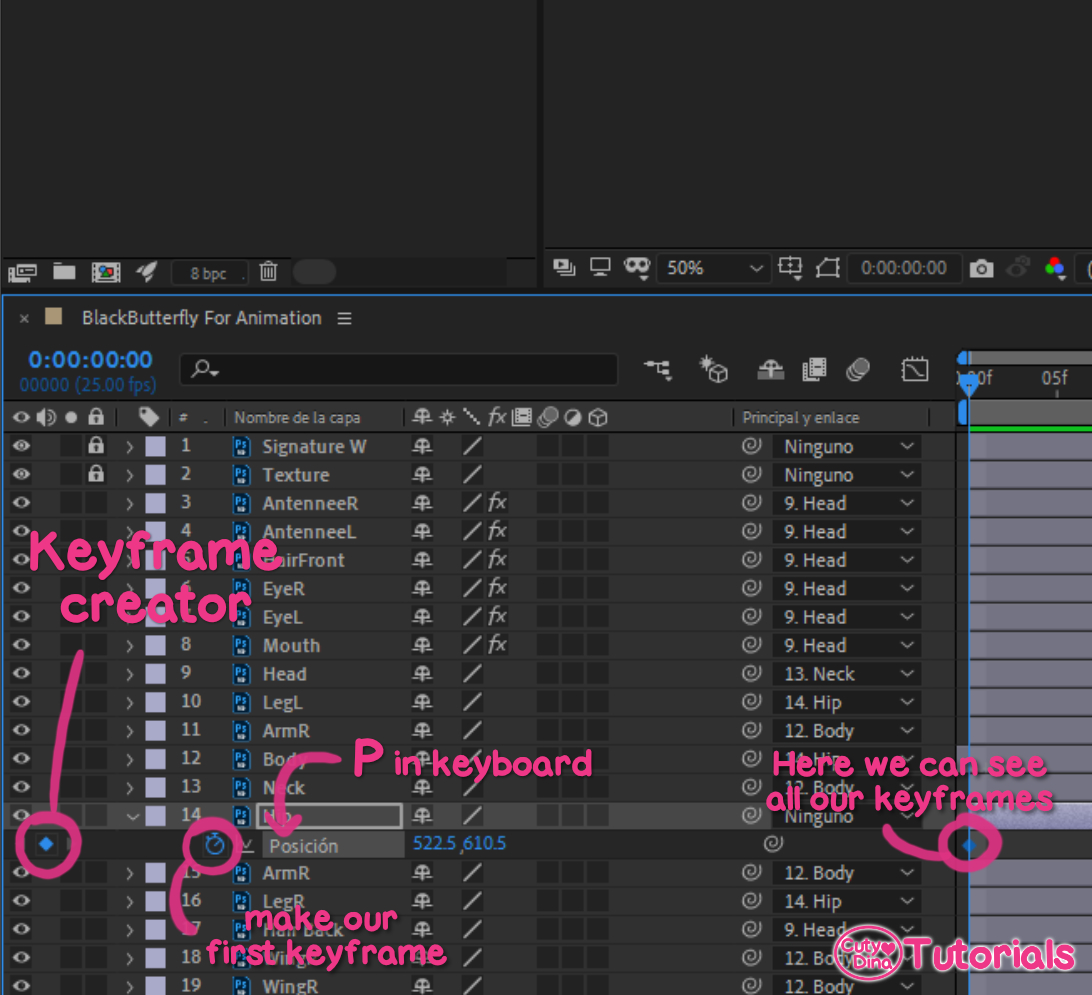Click the label color swatch of LegL layer
1092x995 pixels.
(x=155, y=702)
